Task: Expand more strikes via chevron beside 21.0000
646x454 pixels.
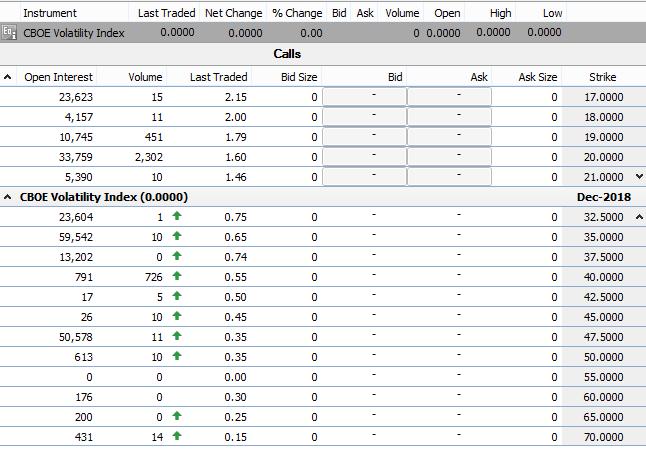Action: point(639,177)
